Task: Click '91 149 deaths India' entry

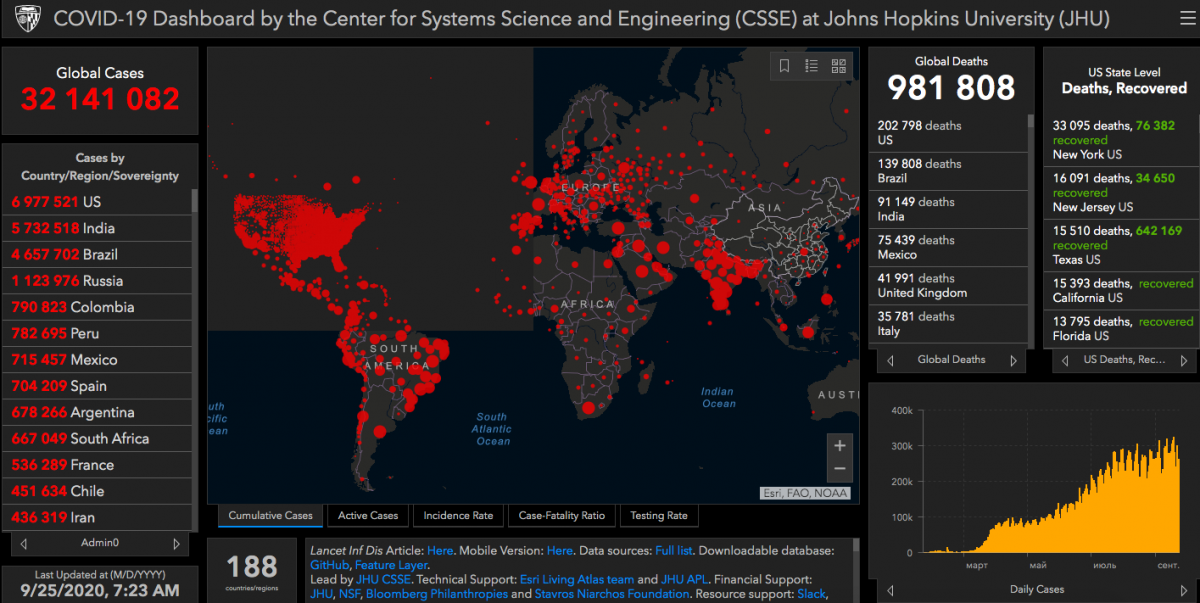Action: 948,209
